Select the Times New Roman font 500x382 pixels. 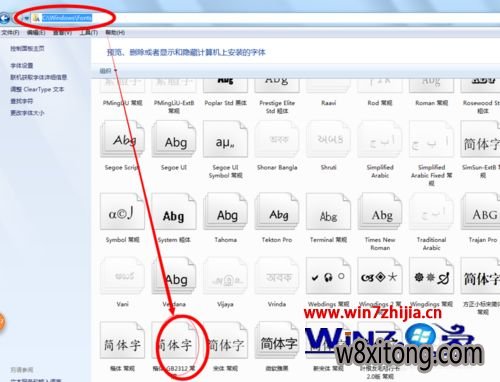(x=380, y=211)
